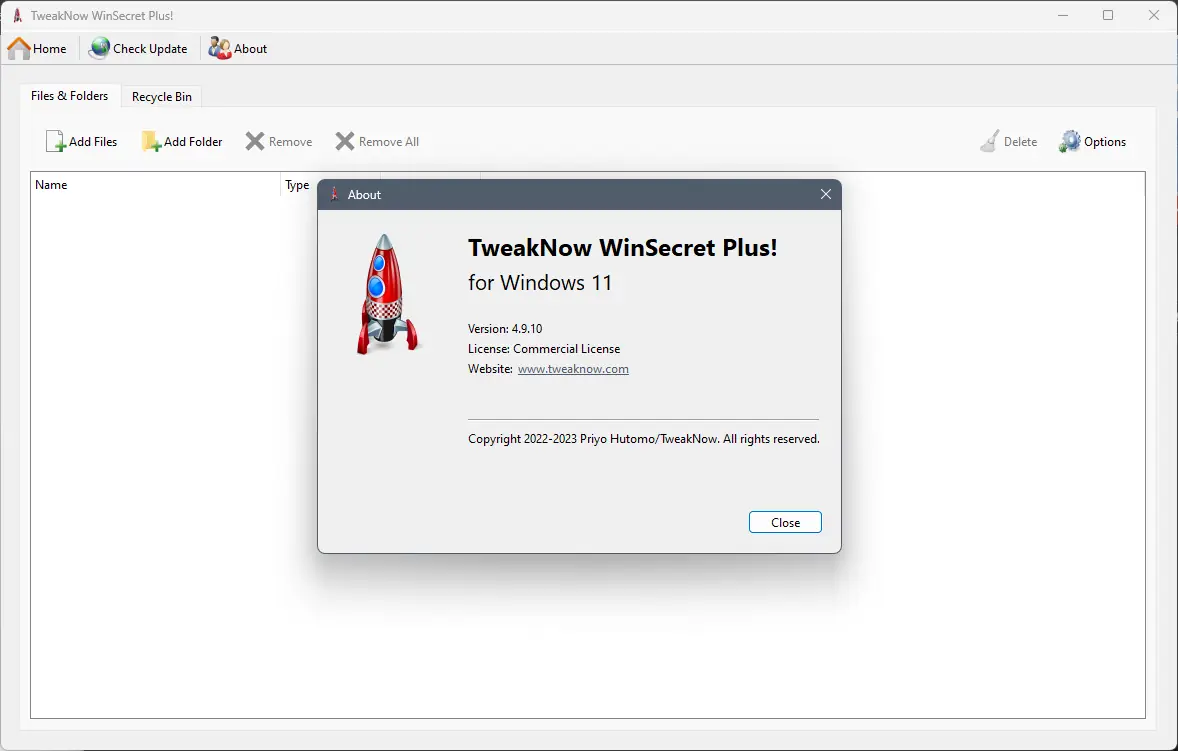This screenshot has width=1178, height=751.
Task: Click the Add Folder icon
Action: pyautogui.click(x=151, y=141)
